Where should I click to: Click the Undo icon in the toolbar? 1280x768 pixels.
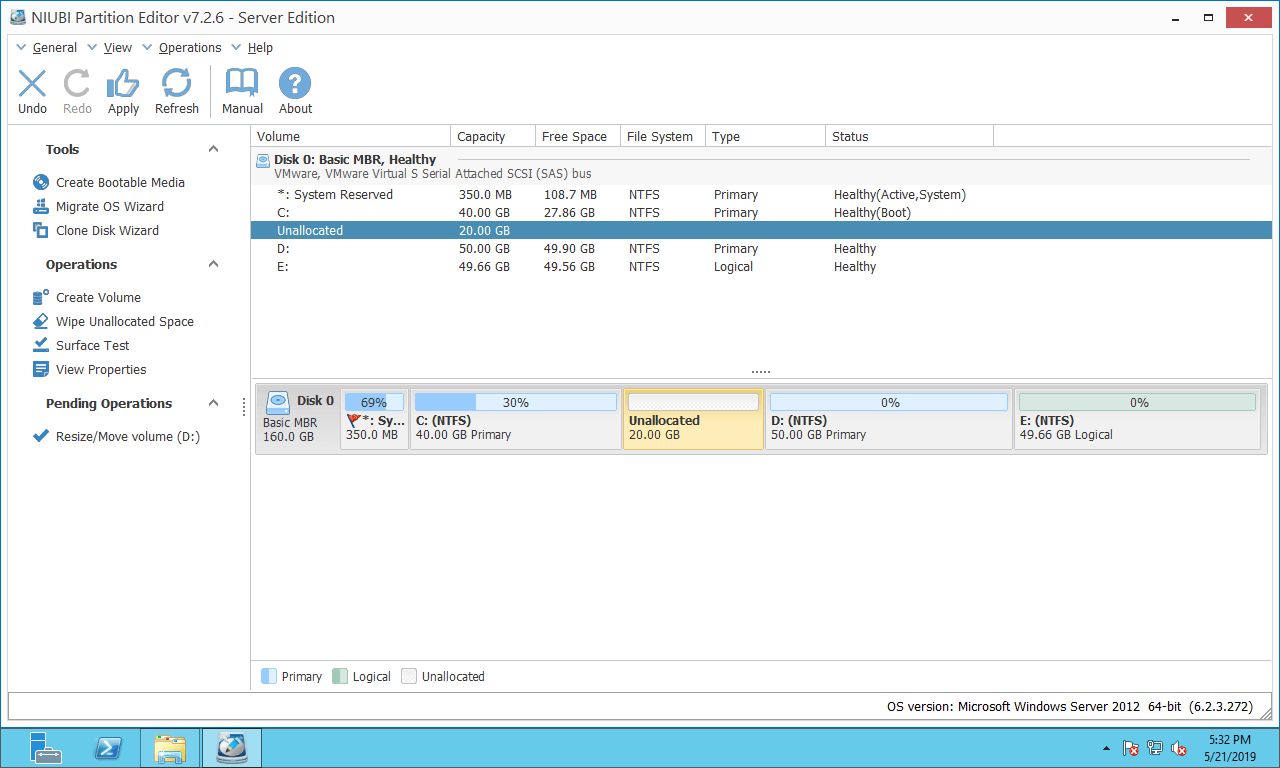31,90
